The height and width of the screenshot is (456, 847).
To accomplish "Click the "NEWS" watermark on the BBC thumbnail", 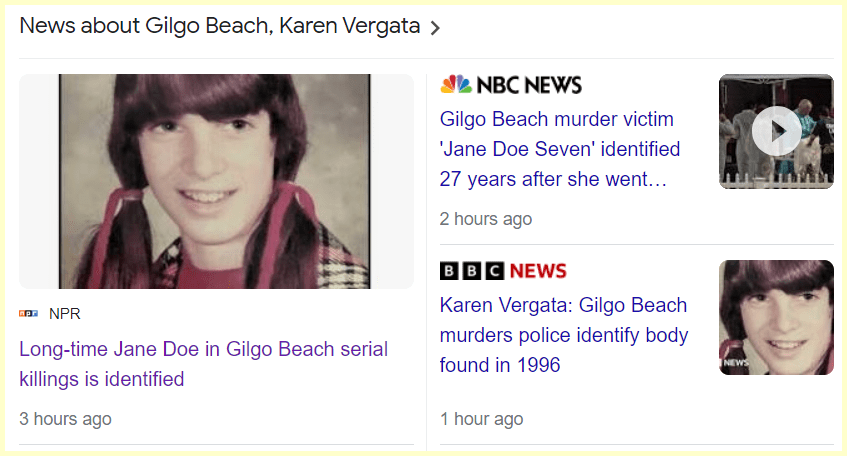I will tap(735, 362).
